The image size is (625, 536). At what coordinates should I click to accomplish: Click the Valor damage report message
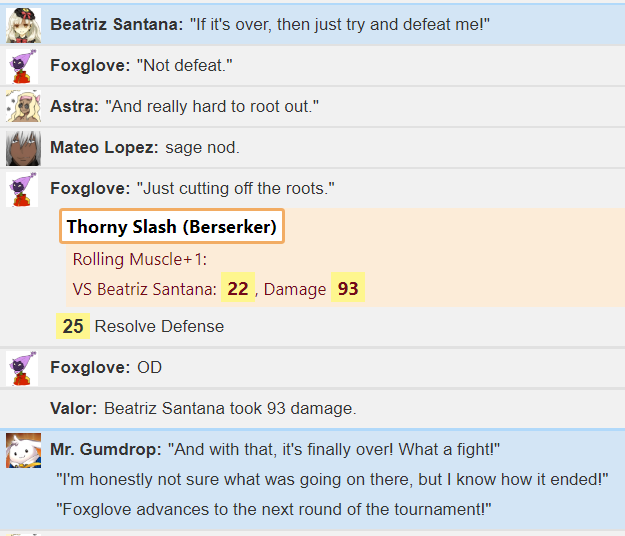tap(203, 408)
